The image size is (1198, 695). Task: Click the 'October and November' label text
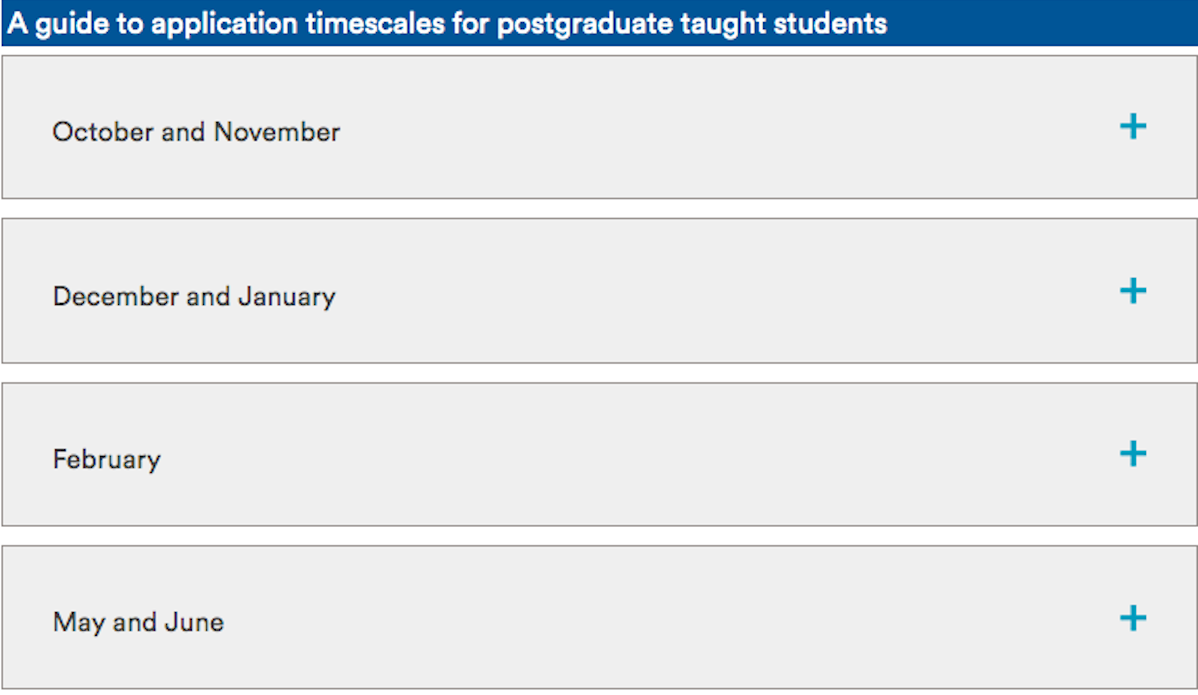point(196,132)
